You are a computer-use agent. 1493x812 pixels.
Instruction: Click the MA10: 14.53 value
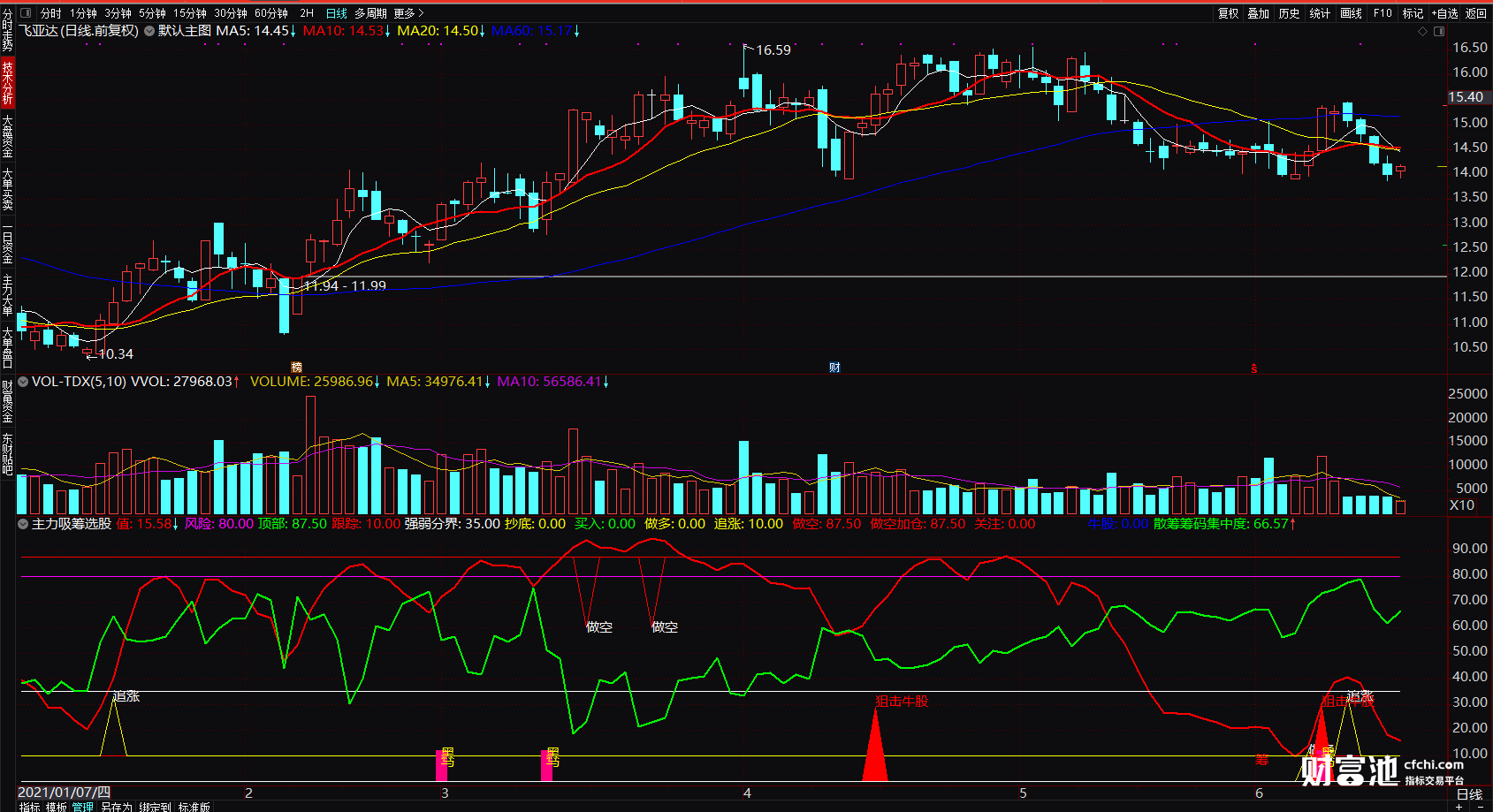347,31
